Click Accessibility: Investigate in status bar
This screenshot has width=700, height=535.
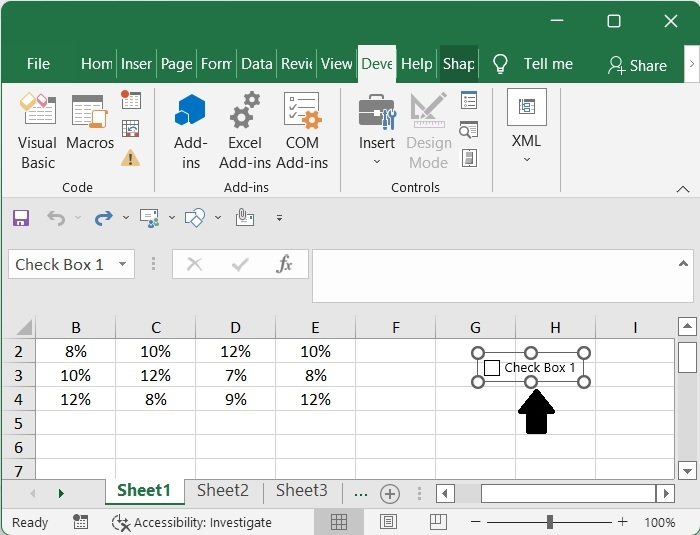coord(192,522)
